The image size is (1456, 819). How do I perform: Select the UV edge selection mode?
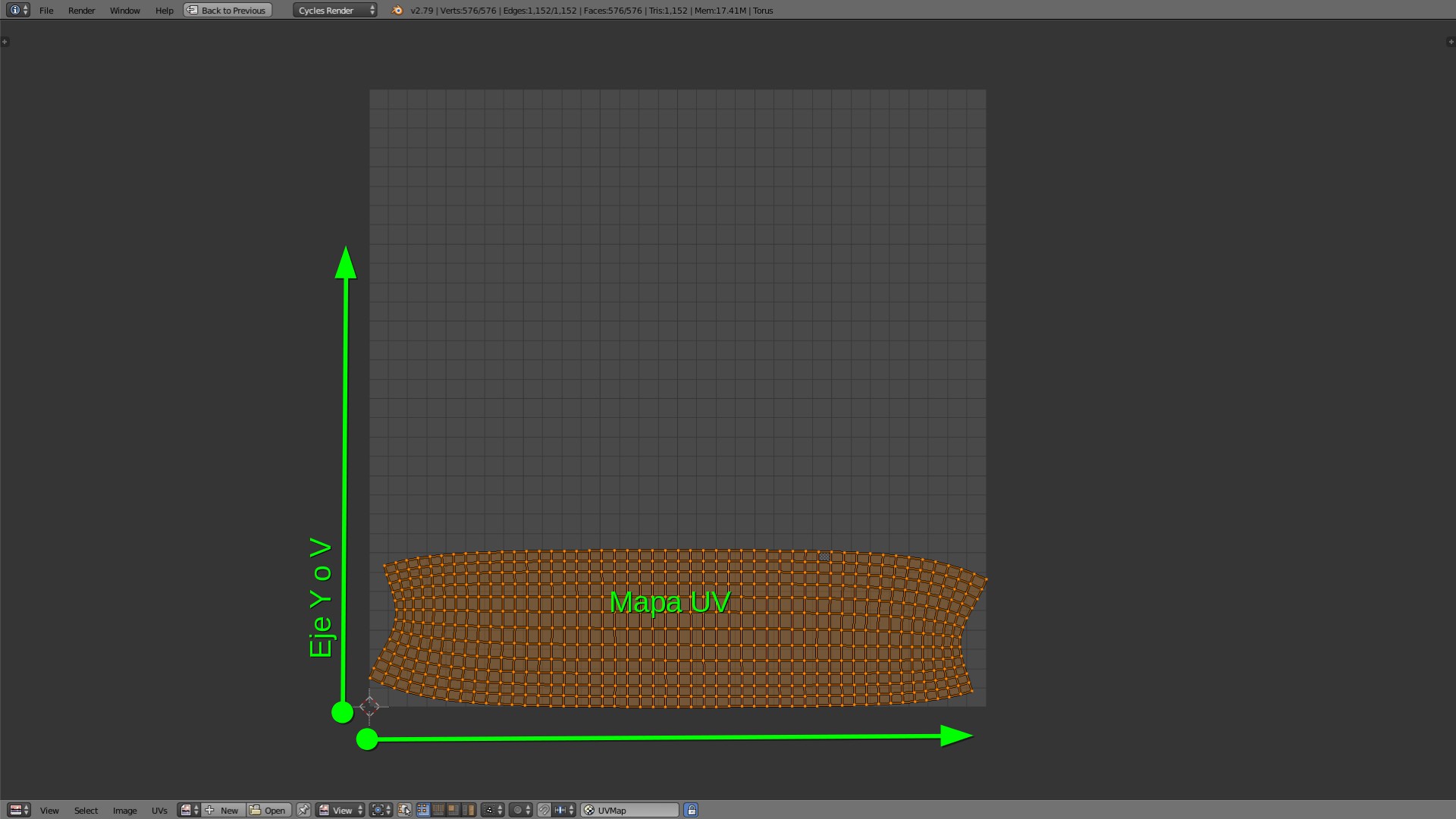pos(438,810)
